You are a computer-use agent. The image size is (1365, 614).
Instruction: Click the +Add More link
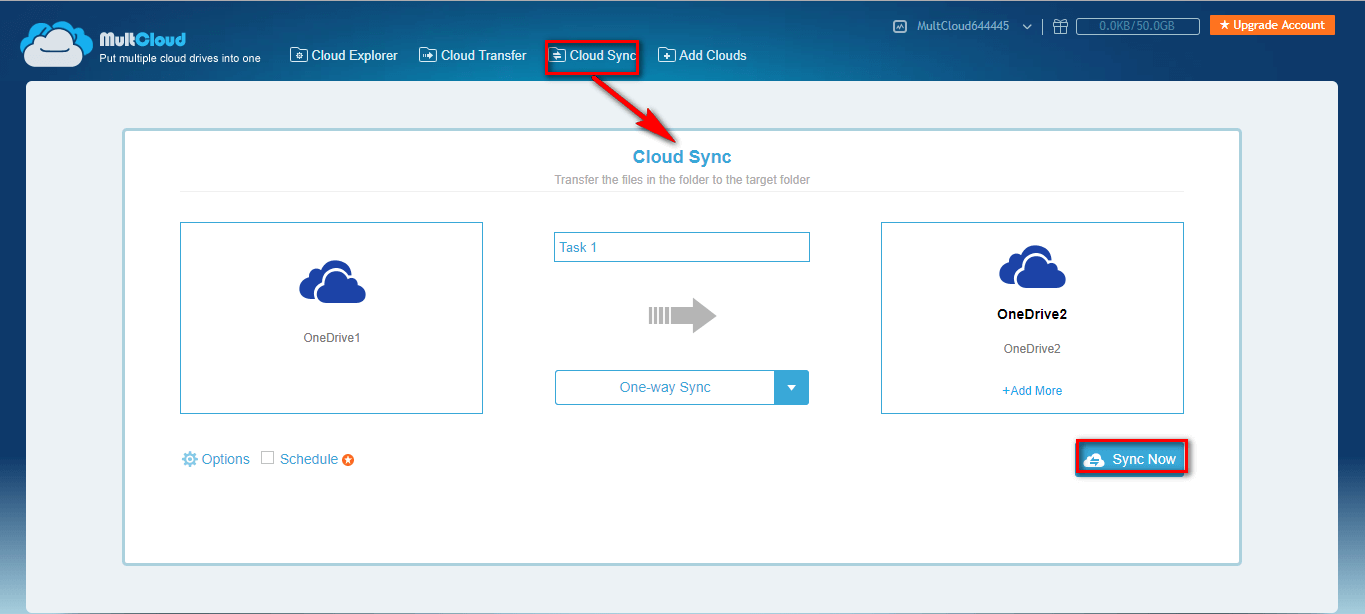pos(1032,391)
